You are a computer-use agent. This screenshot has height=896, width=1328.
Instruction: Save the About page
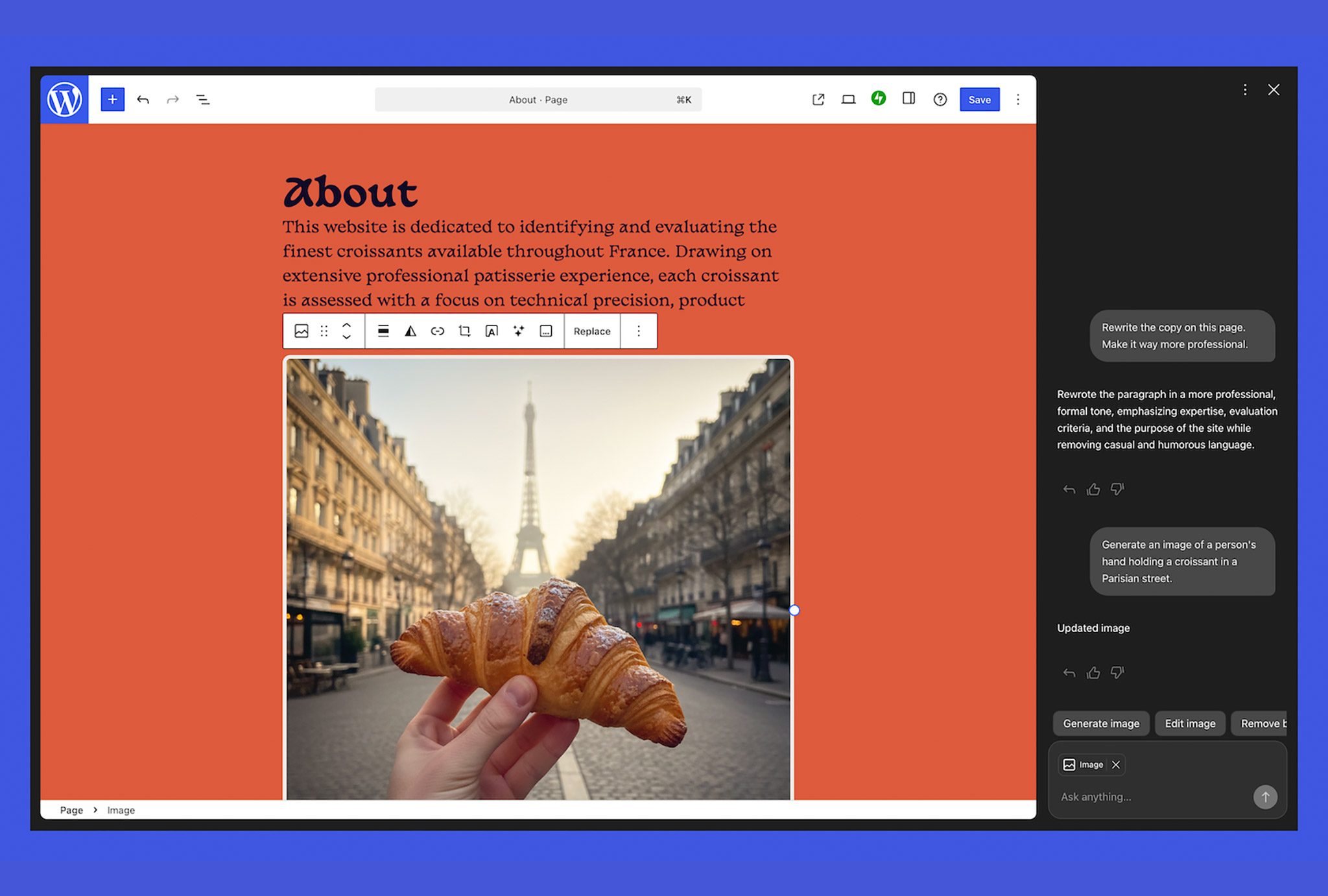point(979,99)
